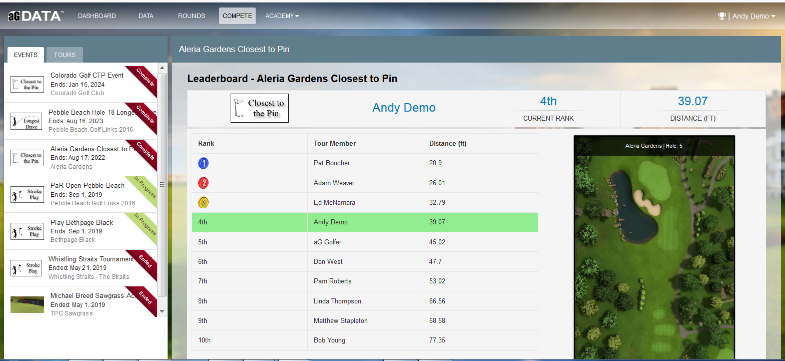Open Whistling Straits Tournament event

click(81, 268)
